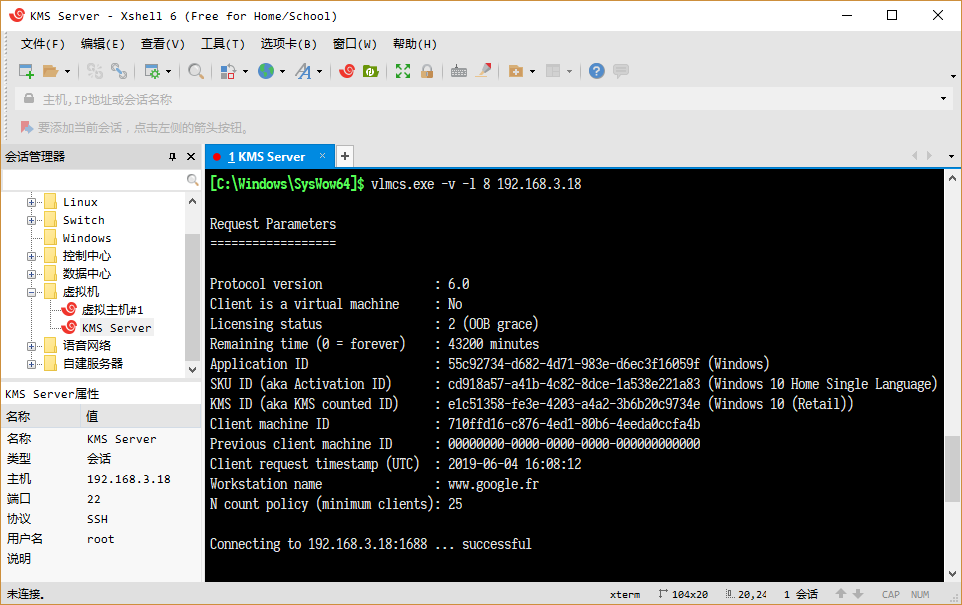962x605 pixels.
Task: Expand the Linux folder tree node
Action: [31, 202]
